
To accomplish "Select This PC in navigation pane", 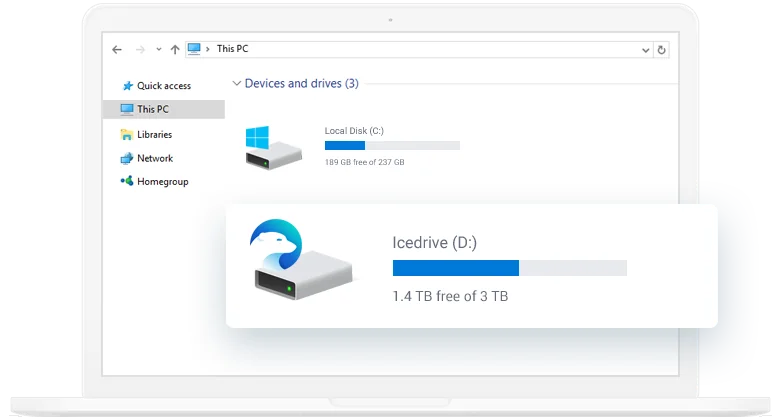I will point(164,109).
